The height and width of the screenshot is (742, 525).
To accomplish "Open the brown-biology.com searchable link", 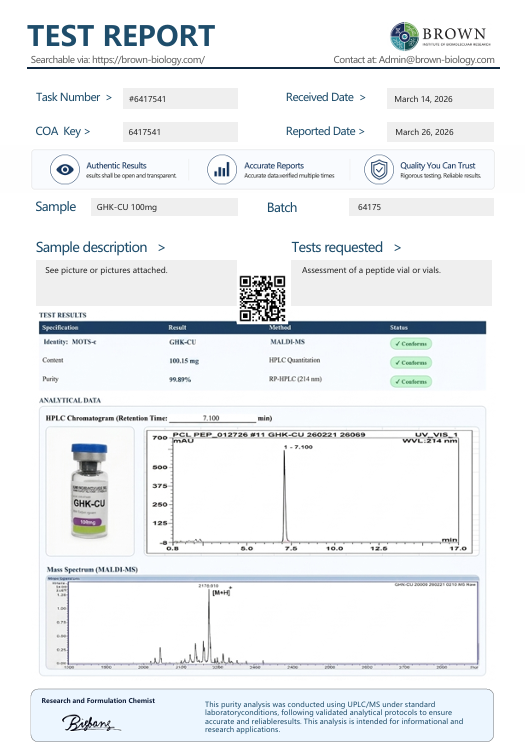I will click(x=148, y=60).
